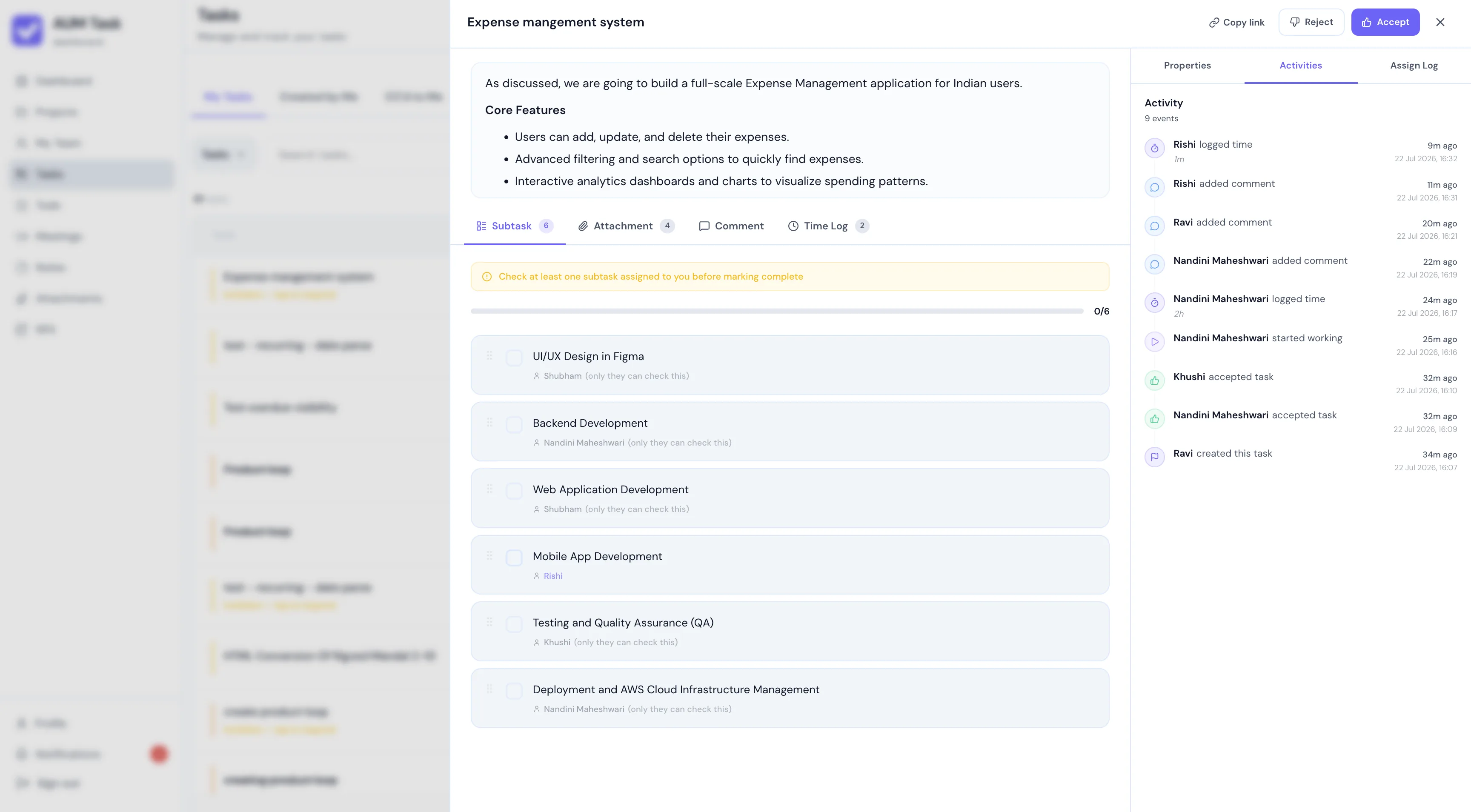
Task: Check the UI/UX Design in Figma subtask
Action: pos(514,358)
